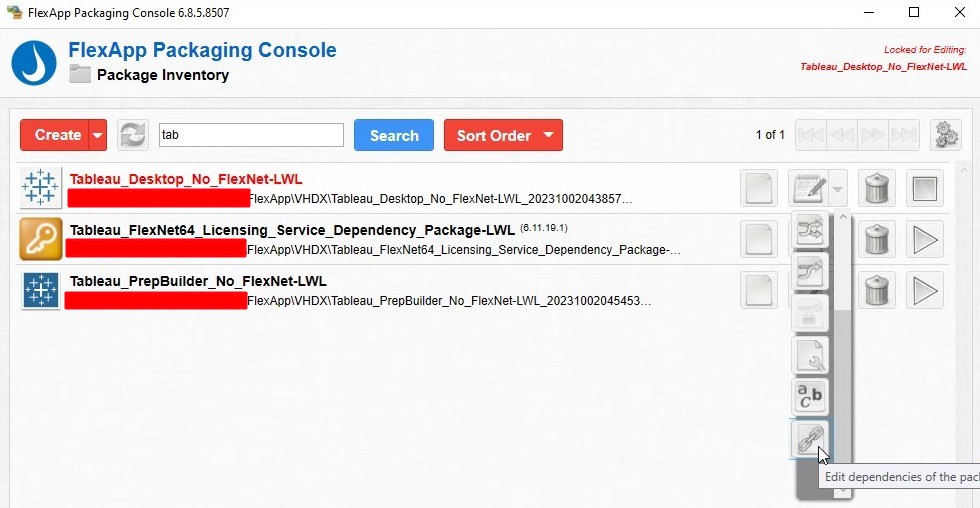The image size is (980, 508).
Task: Click the top shuffle arrows icon in edit menu
Action: tap(810, 230)
